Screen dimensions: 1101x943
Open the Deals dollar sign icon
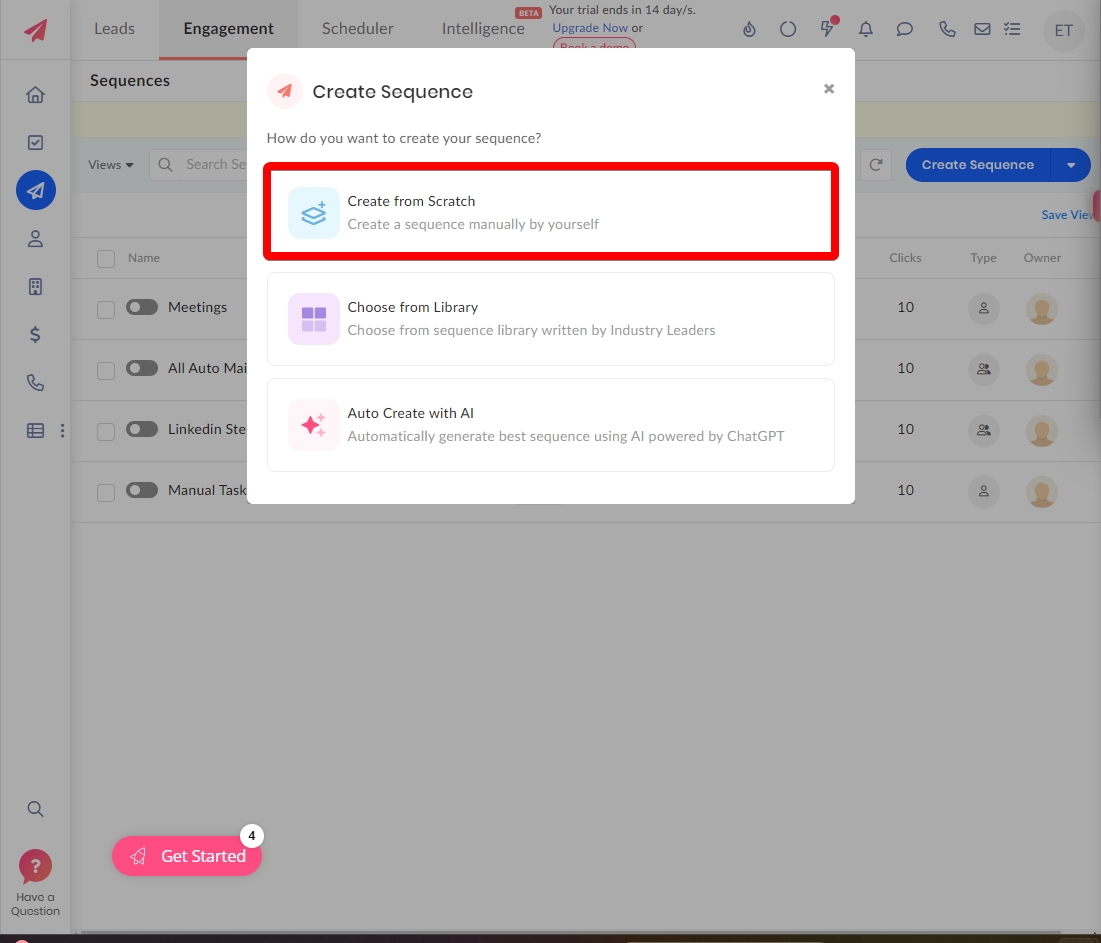[35, 335]
